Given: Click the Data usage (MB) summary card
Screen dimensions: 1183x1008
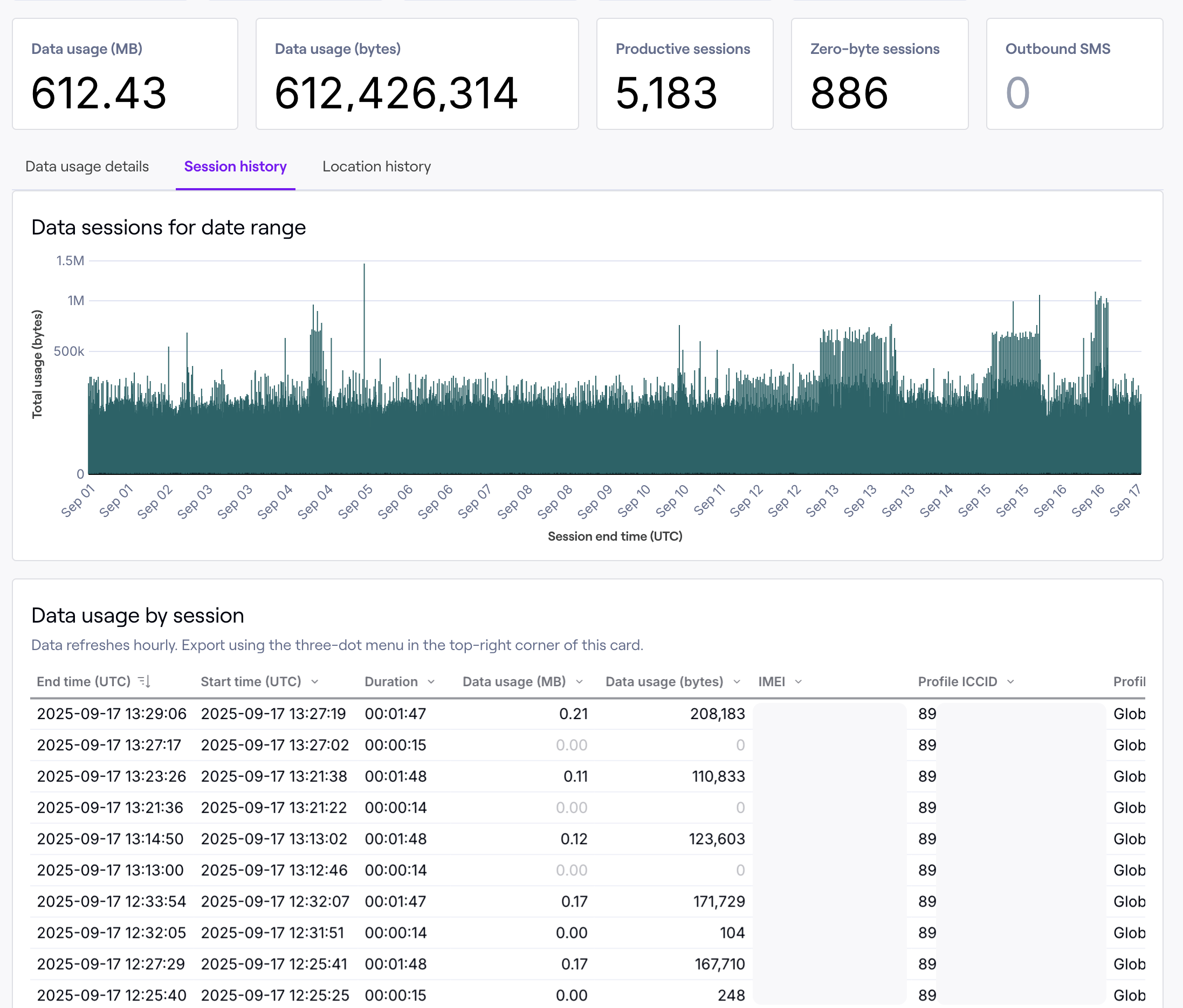Looking at the screenshot, I should pyautogui.click(x=125, y=74).
